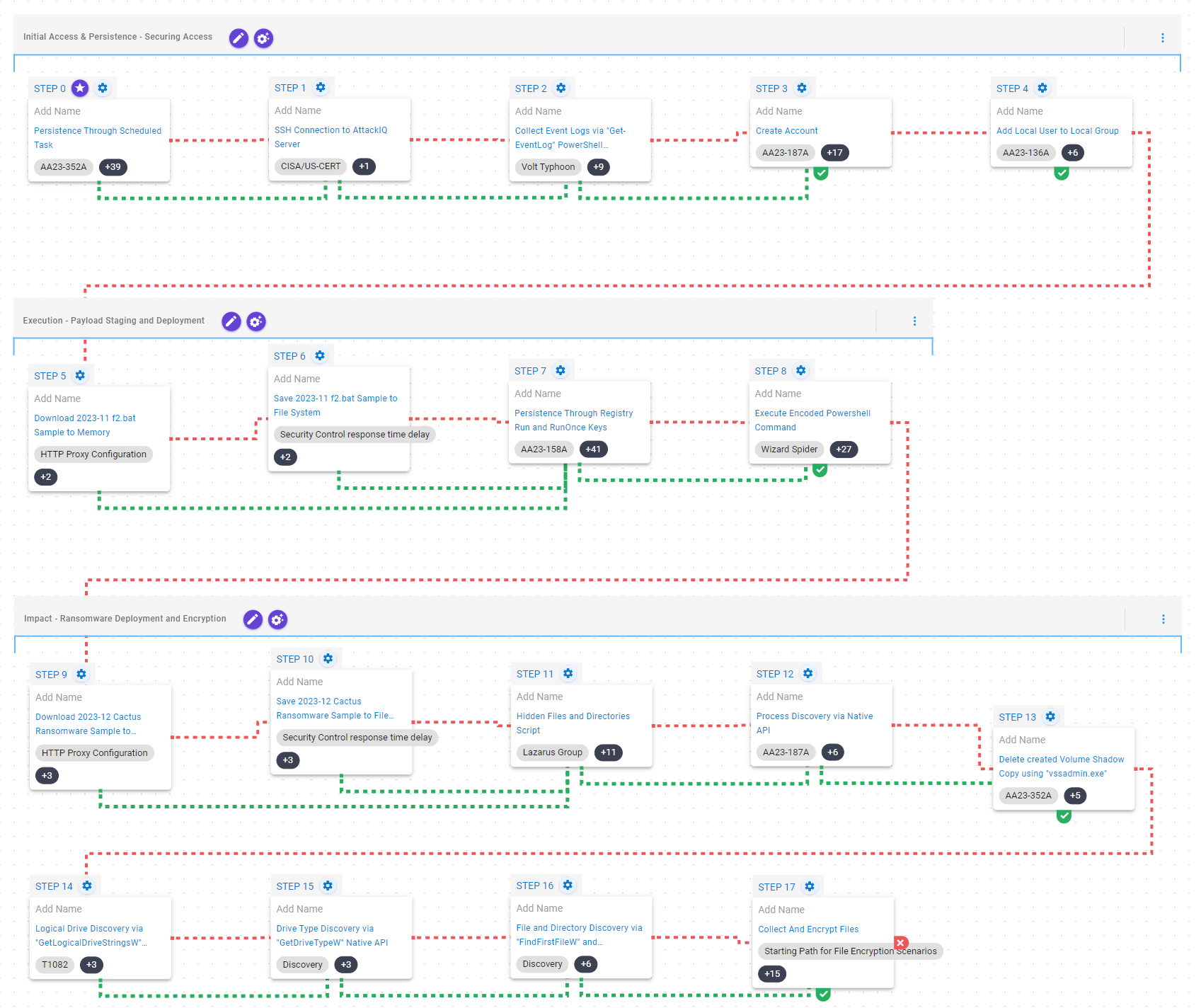Open Collect And Encrypt Files scenario link
This screenshot has height=1008, width=1201.
tap(808, 929)
